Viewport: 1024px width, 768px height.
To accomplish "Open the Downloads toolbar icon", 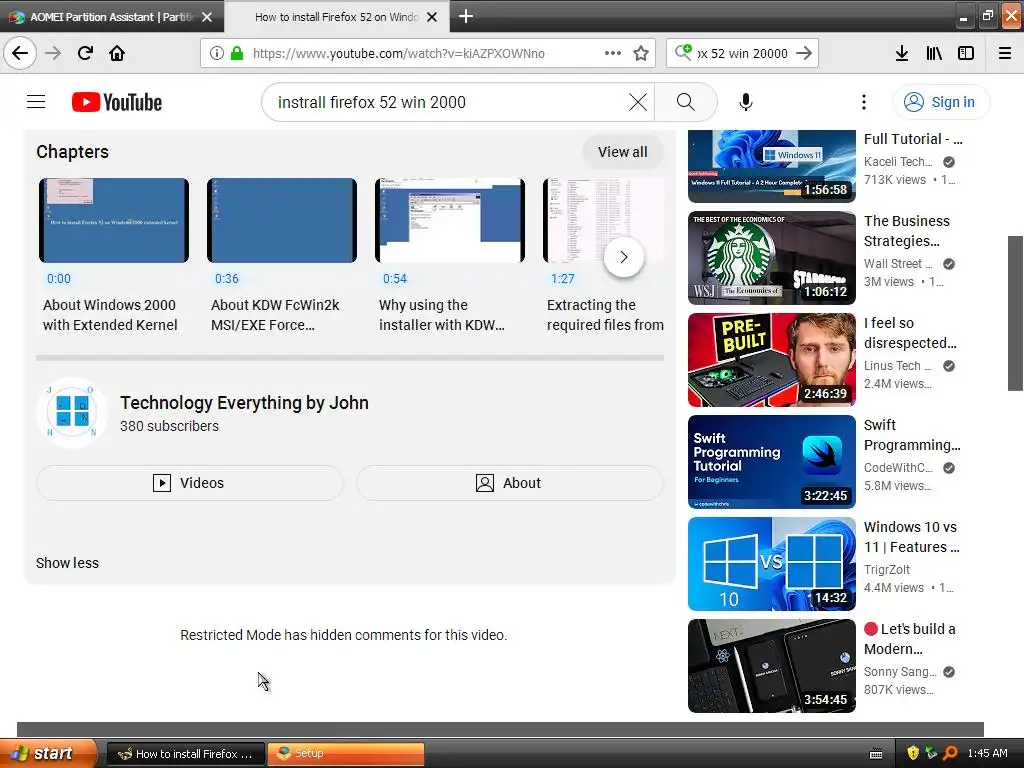I will point(901,53).
